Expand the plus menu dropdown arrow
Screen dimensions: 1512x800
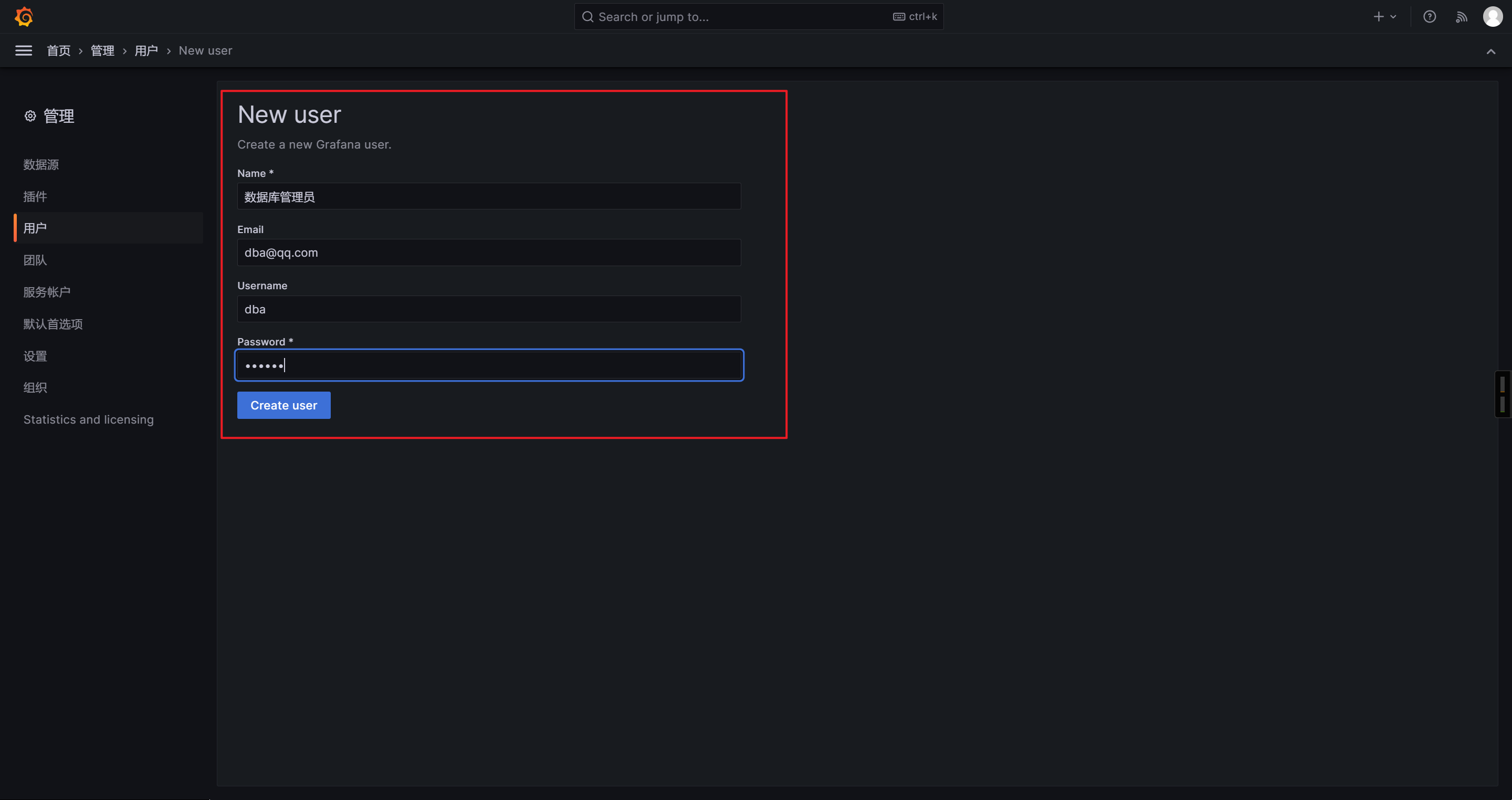(x=1393, y=16)
